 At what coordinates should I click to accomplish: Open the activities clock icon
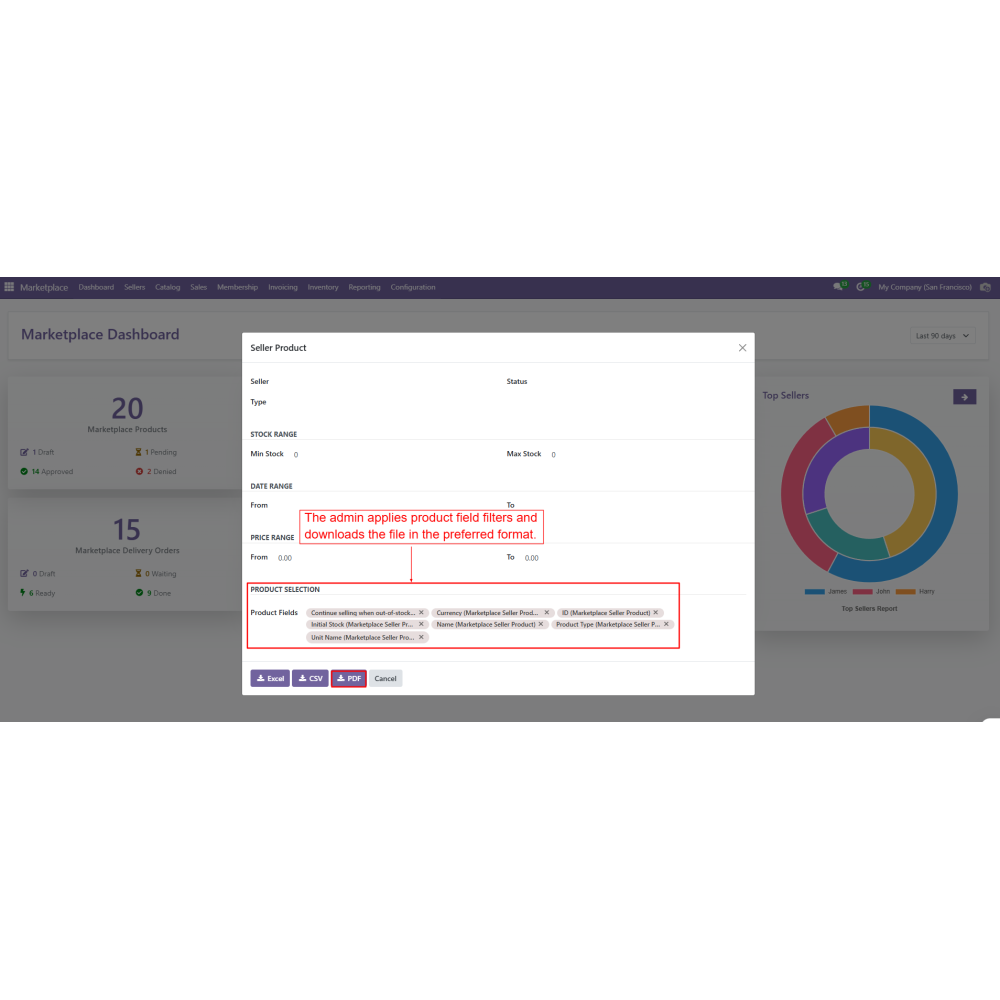coord(861,287)
